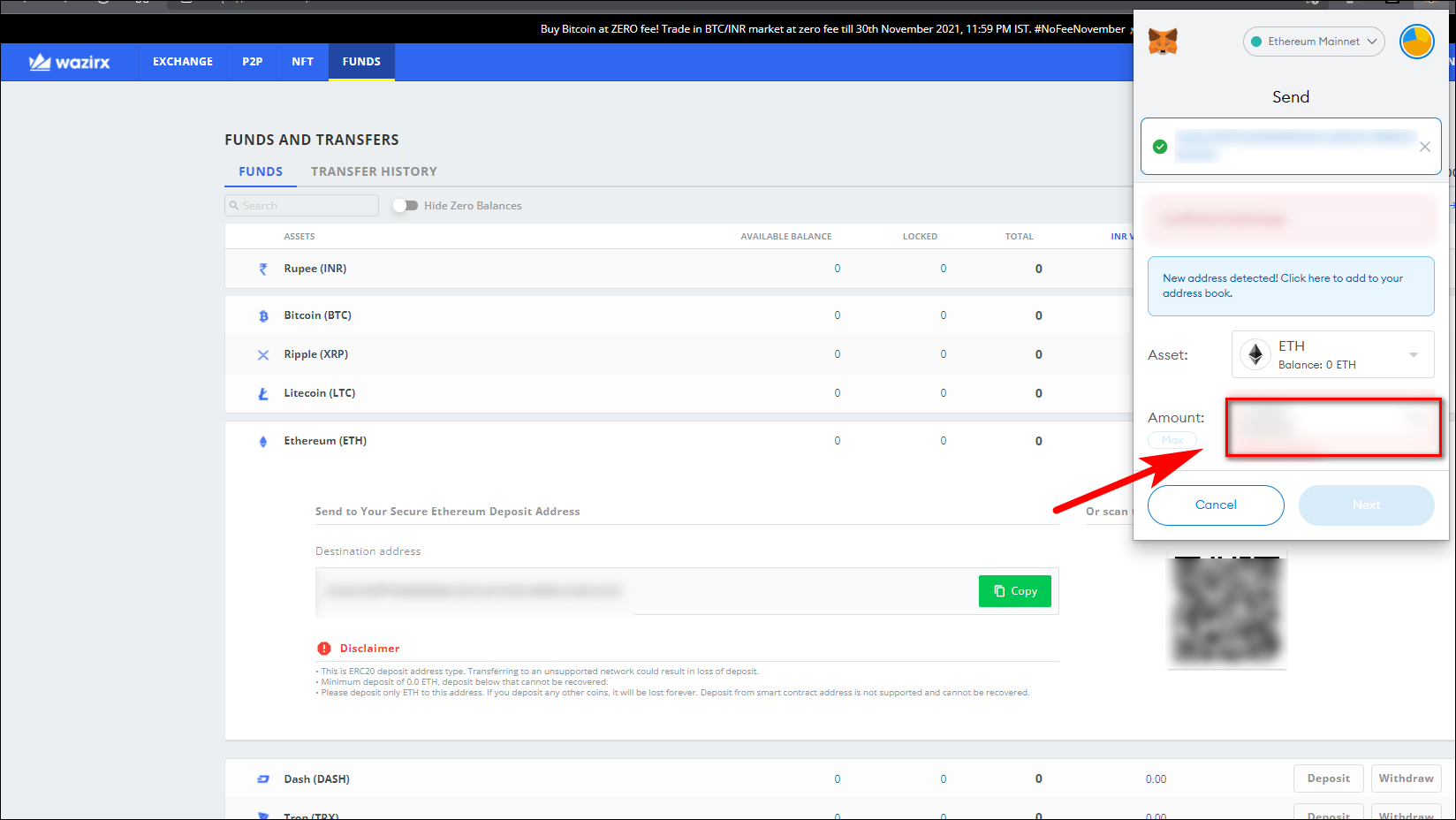
Task: Click the Max amount button
Action: pyautogui.click(x=1172, y=440)
